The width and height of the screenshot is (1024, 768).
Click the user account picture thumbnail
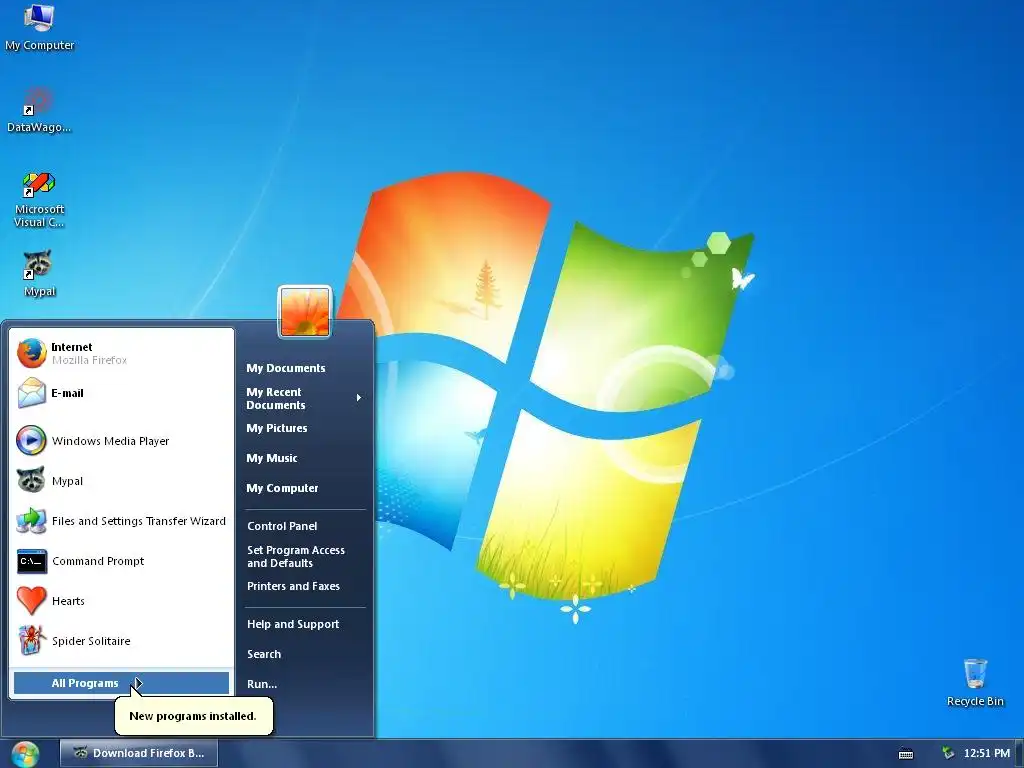pyautogui.click(x=305, y=312)
